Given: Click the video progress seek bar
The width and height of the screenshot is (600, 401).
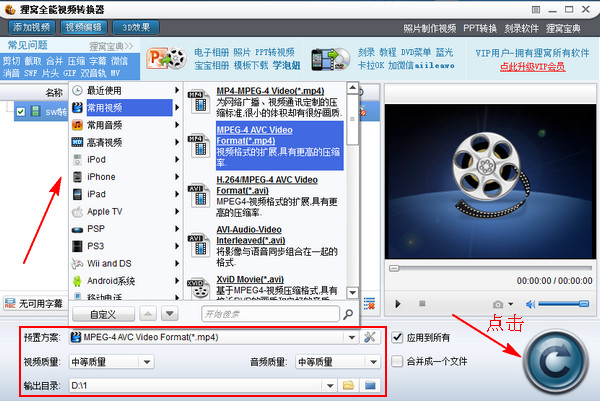Looking at the screenshot, I should click(491, 268).
